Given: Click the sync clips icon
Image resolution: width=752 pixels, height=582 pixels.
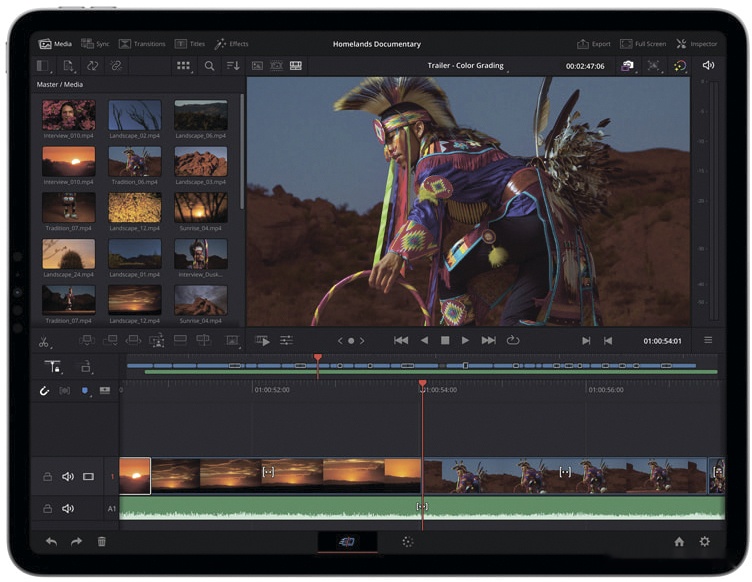Looking at the screenshot, I should (93, 66).
